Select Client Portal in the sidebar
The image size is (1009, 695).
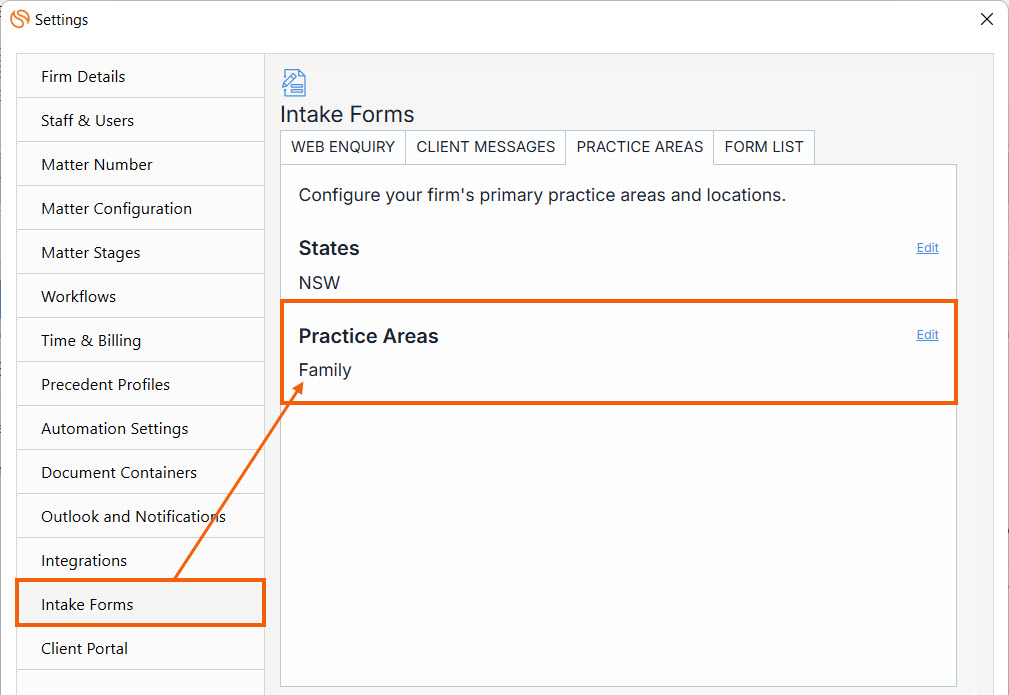click(x=140, y=648)
